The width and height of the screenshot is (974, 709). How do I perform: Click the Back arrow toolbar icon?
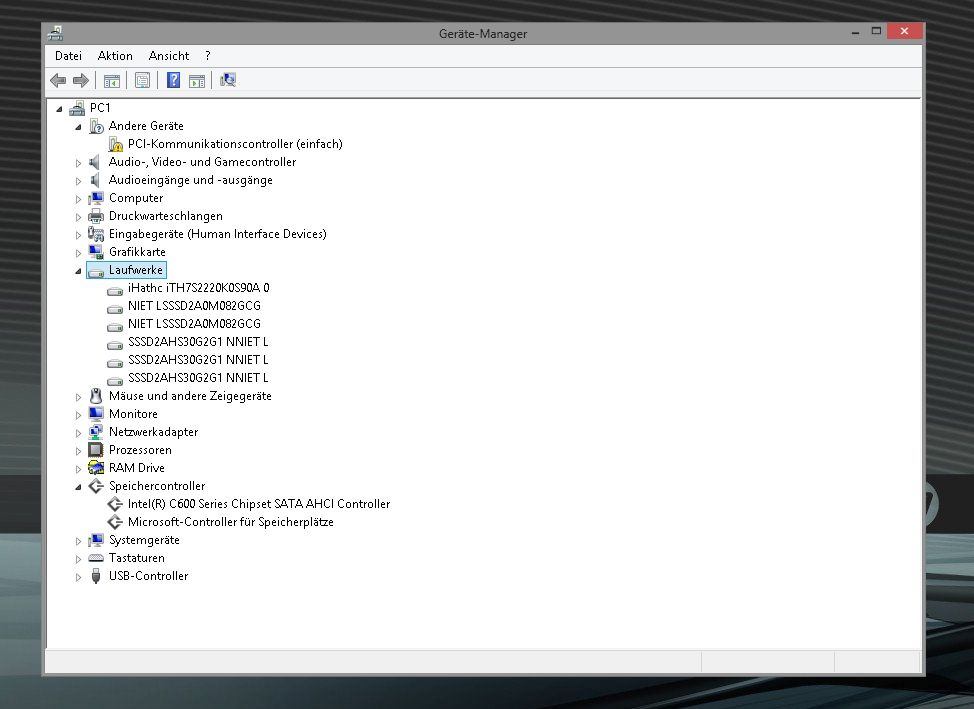pyautogui.click(x=58, y=80)
